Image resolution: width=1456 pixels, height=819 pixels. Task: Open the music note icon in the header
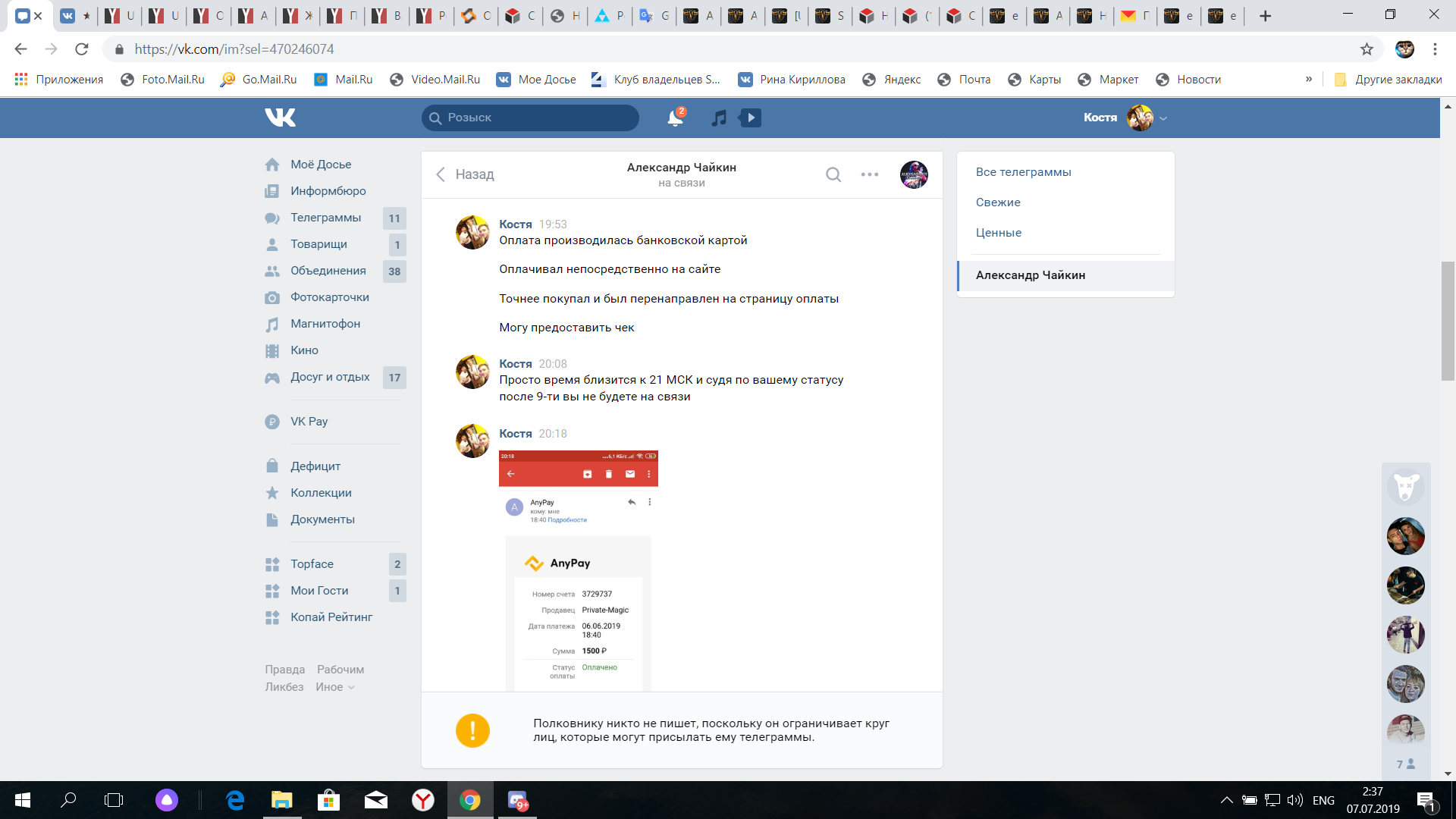[719, 118]
